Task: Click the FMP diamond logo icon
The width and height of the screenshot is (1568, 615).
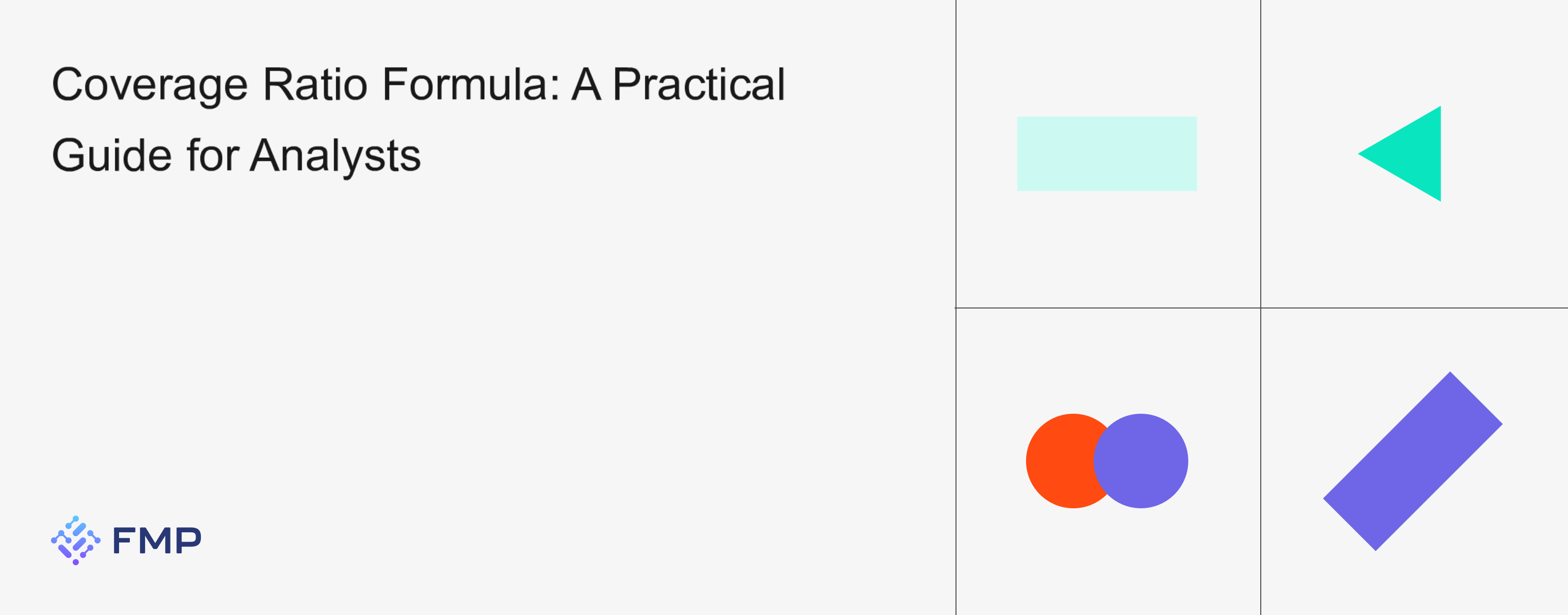Action: tap(75, 540)
